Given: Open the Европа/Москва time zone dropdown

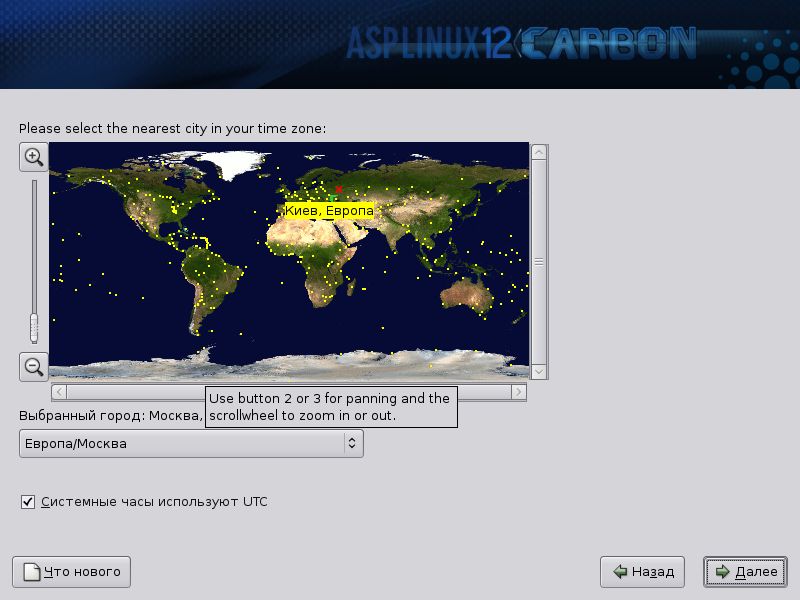Looking at the screenshot, I should pyautogui.click(x=191, y=443).
